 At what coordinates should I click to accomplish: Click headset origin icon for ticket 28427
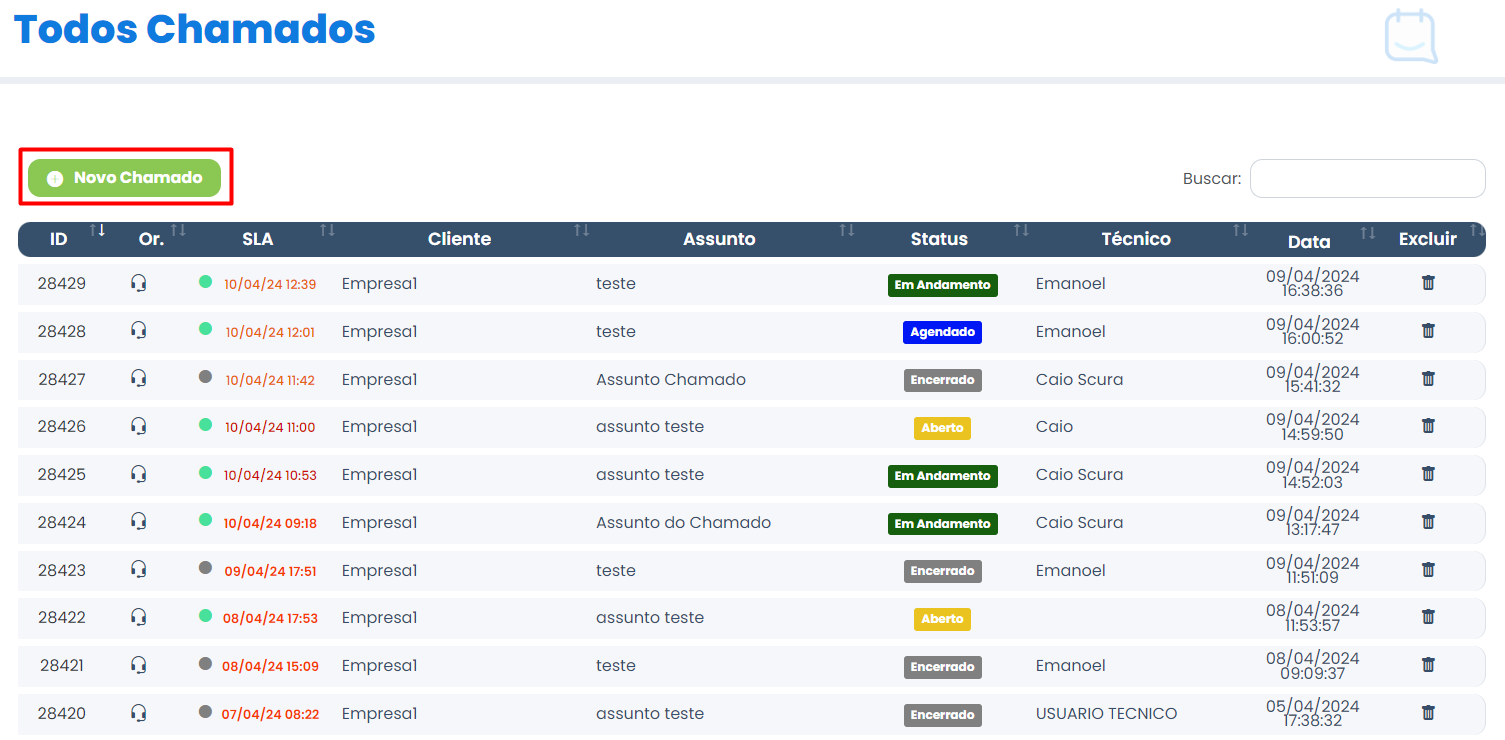point(139,379)
